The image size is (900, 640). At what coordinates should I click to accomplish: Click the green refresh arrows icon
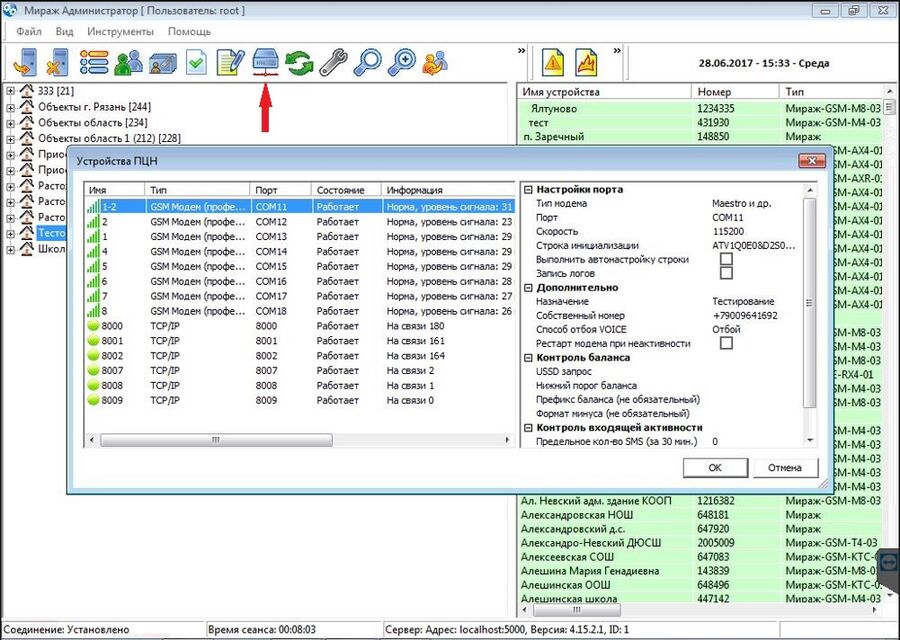pyautogui.click(x=299, y=63)
